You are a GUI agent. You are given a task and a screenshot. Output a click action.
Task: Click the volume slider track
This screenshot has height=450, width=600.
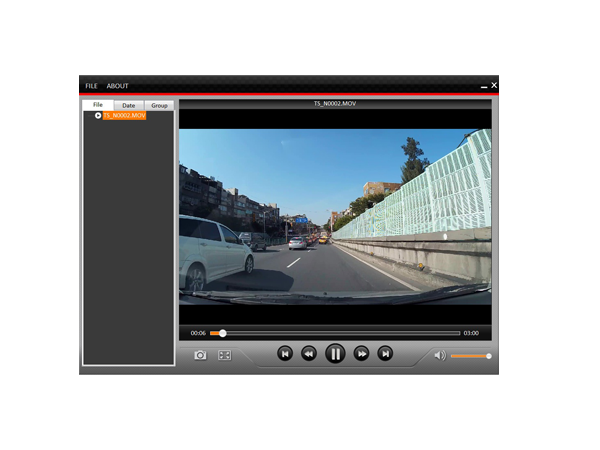click(x=471, y=356)
